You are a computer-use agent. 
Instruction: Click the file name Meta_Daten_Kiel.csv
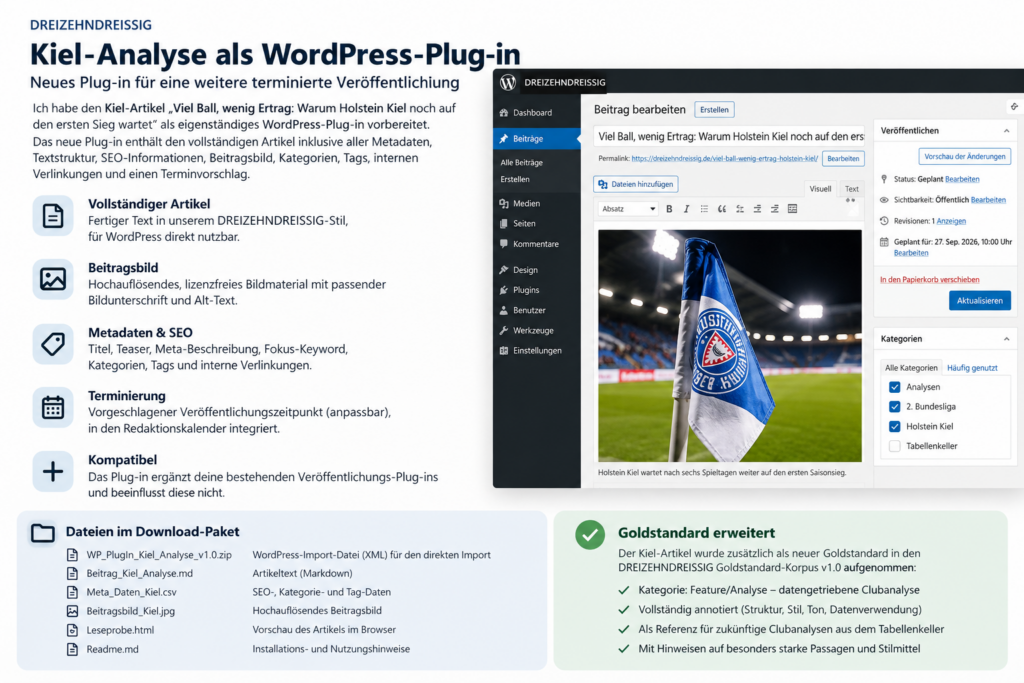pyautogui.click(x=131, y=592)
